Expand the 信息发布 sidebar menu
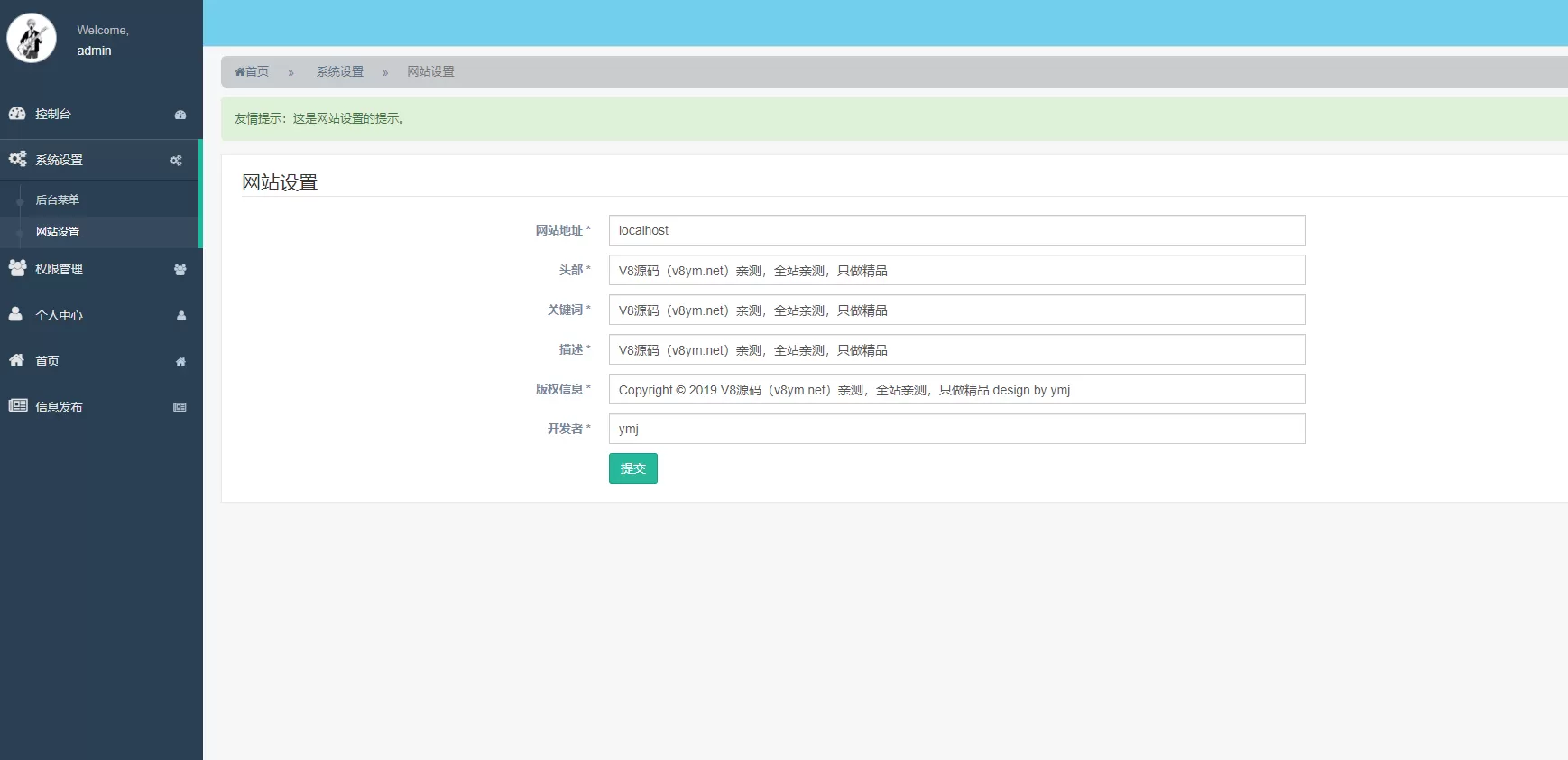This screenshot has width=1568, height=760. pos(60,407)
